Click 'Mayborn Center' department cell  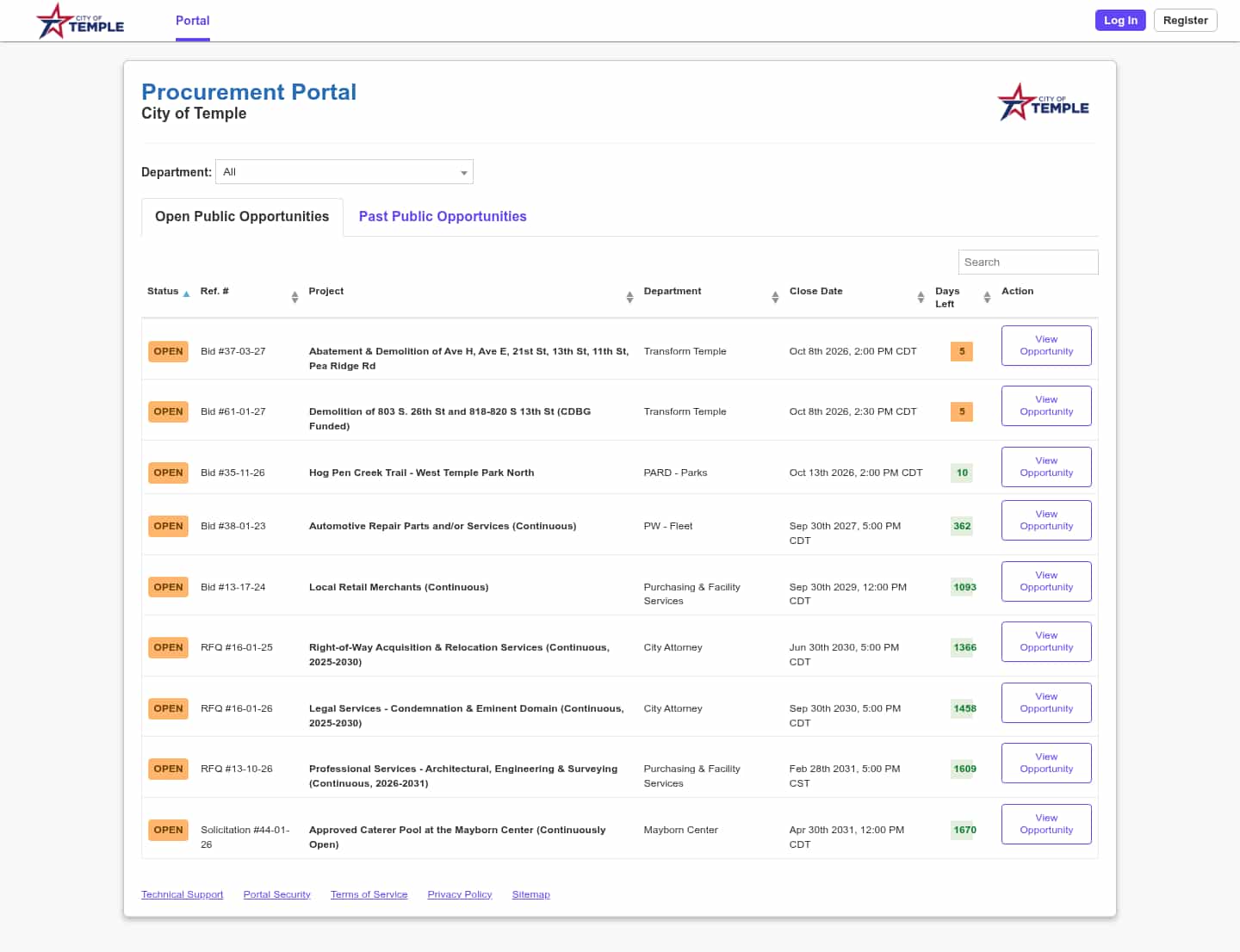pyautogui.click(x=680, y=830)
